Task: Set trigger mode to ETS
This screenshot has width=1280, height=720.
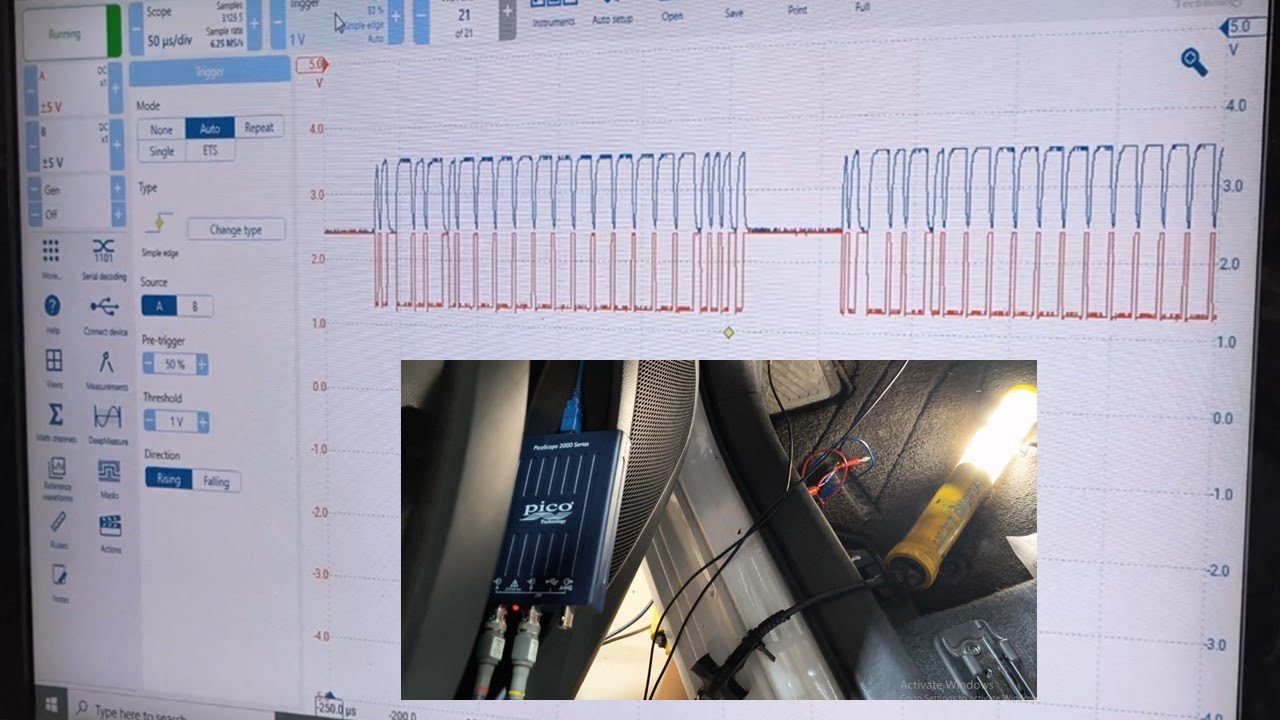Action: click(x=211, y=150)
